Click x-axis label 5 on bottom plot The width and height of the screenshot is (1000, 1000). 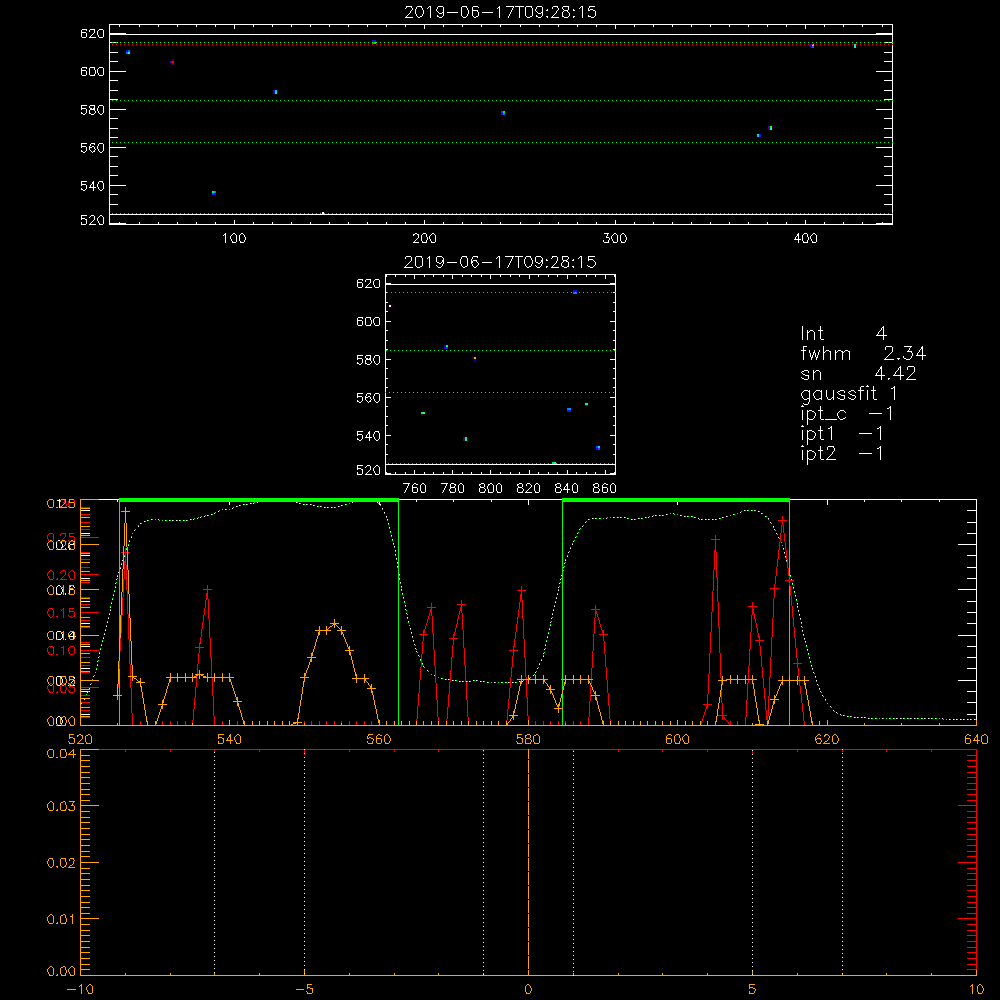click(753, 990)
